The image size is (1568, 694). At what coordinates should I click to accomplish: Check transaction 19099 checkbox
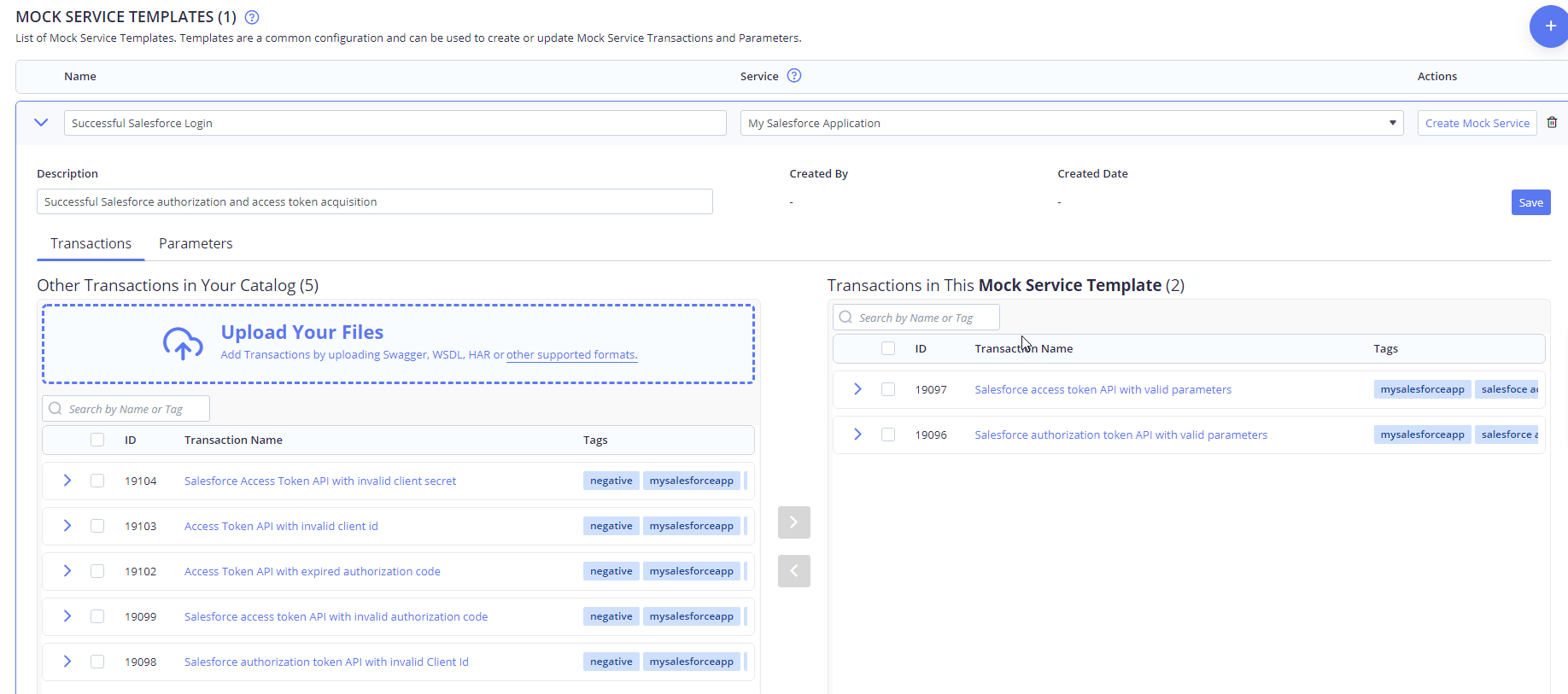click(97, 616)
